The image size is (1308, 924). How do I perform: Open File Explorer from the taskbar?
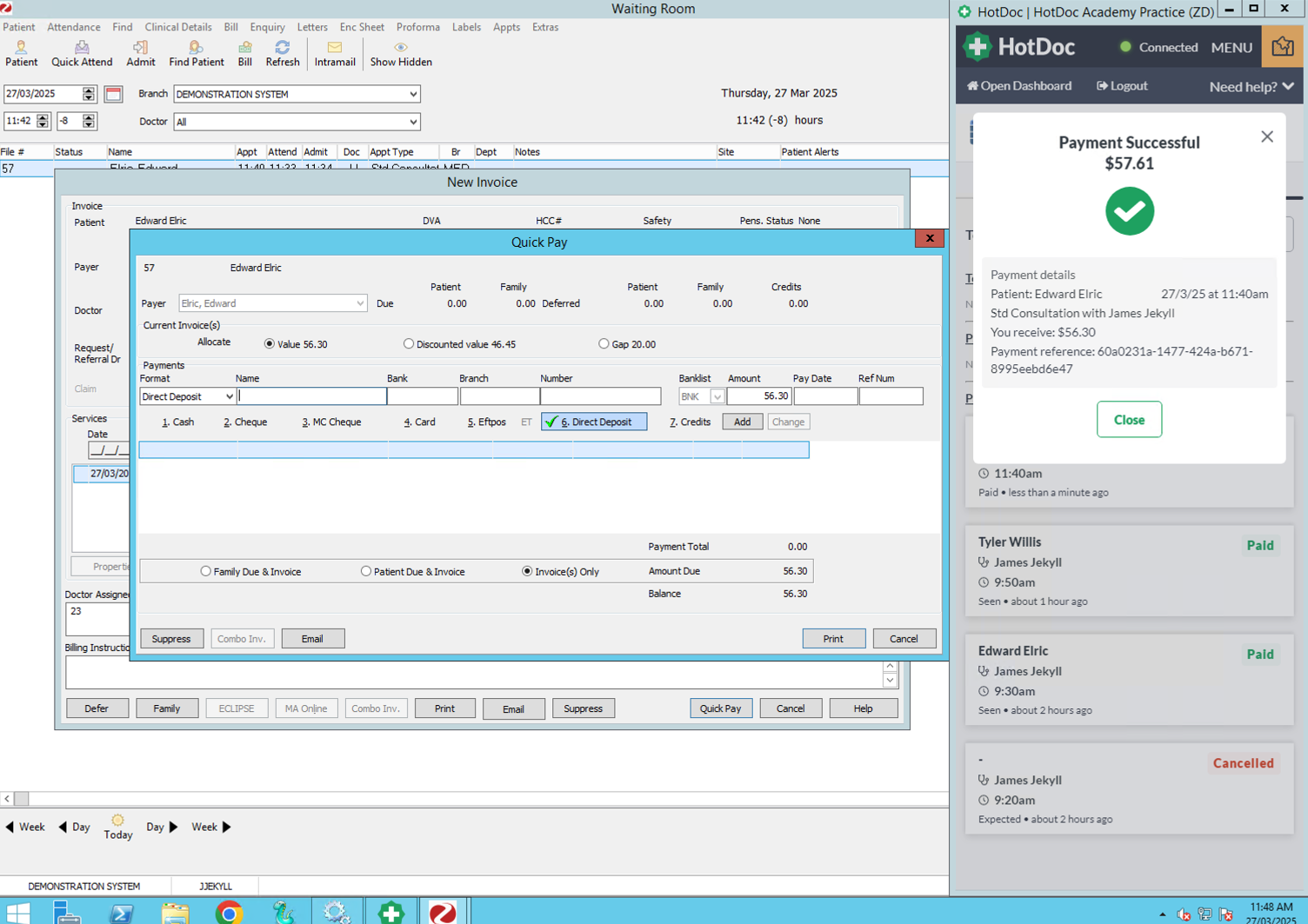175,912
